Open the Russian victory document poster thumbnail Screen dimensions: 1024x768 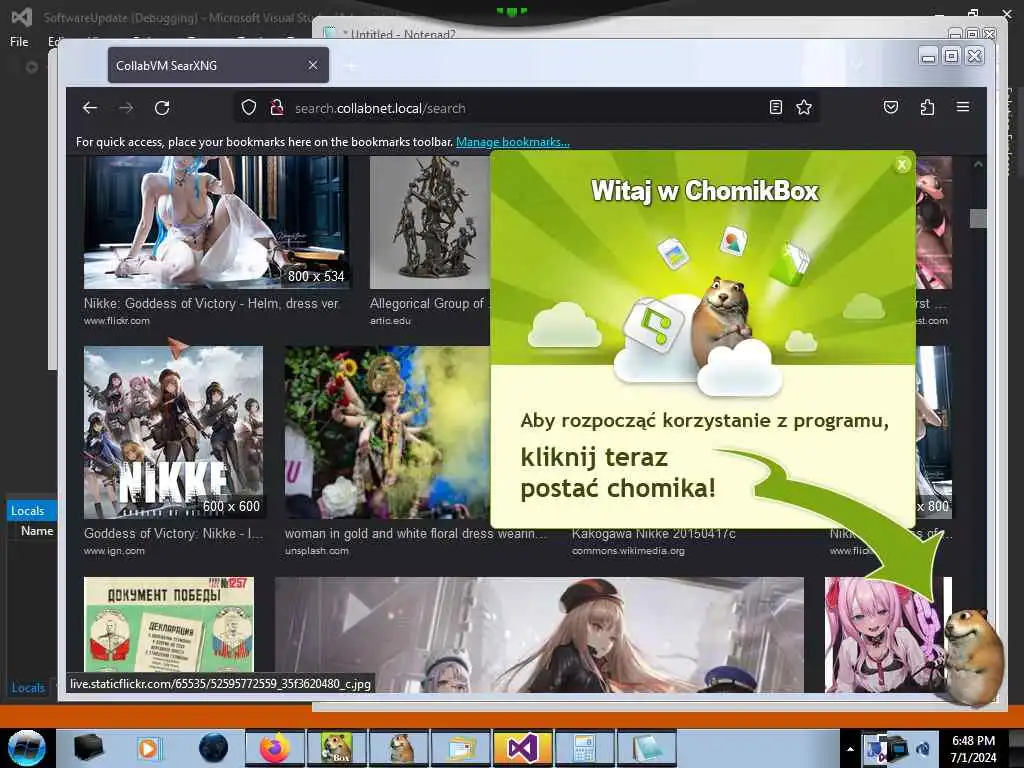click(168, 625)
